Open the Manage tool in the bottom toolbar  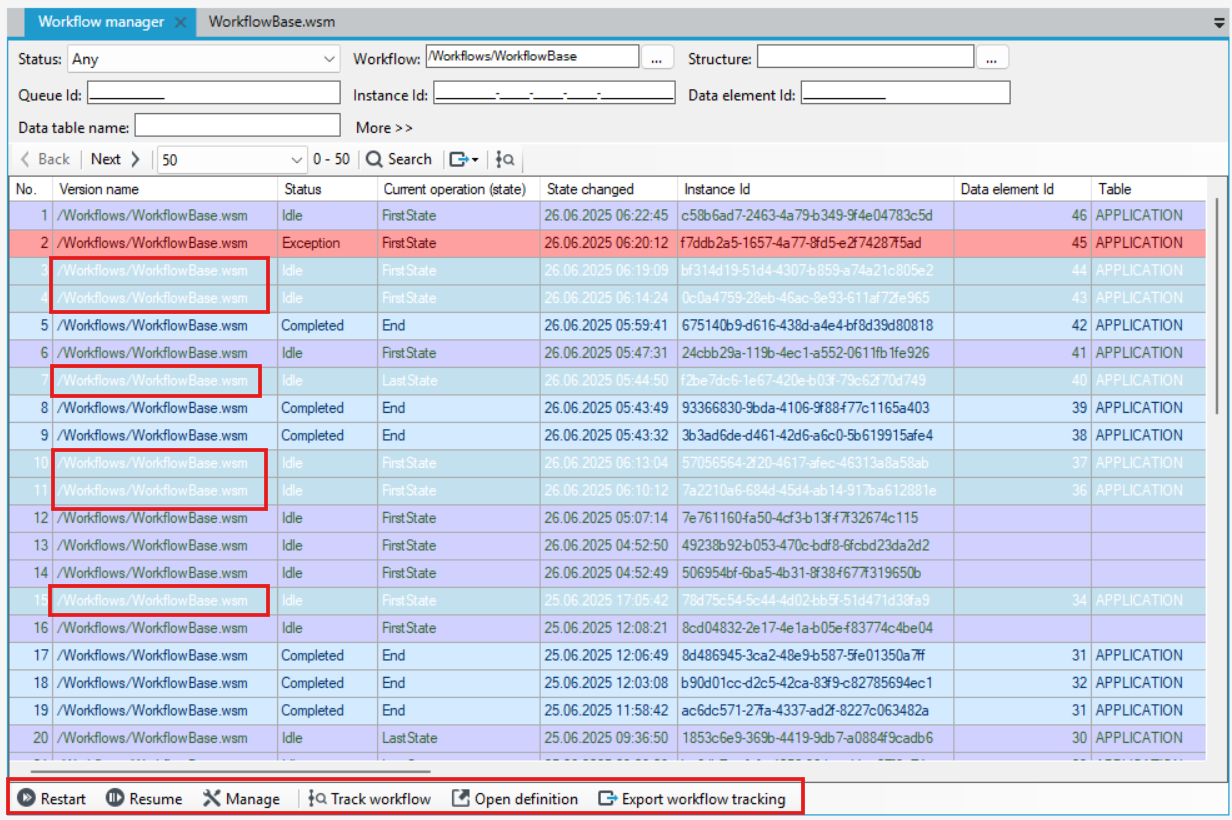pos(241,799)
